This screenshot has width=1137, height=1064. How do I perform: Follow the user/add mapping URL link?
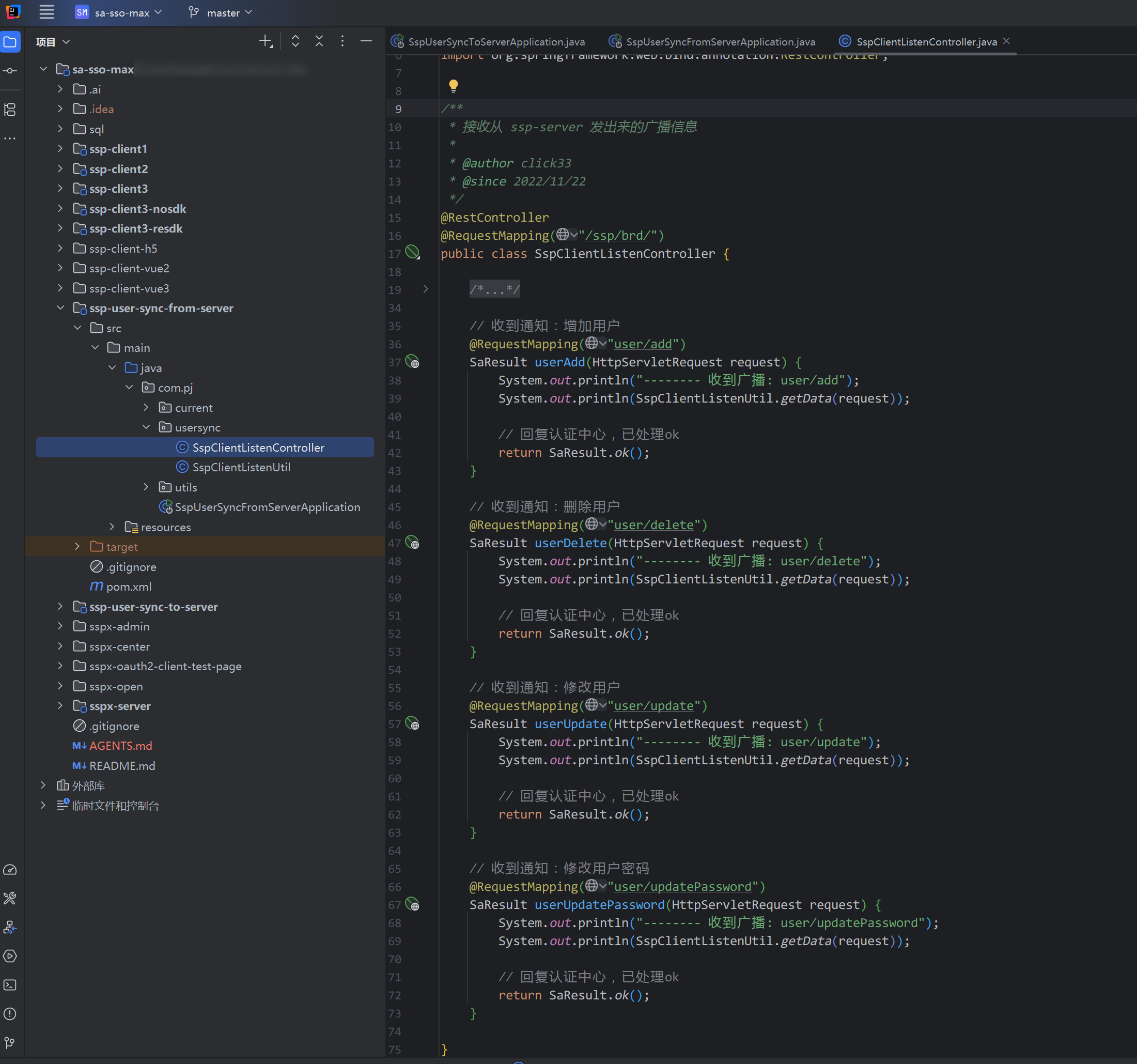click(x=643, y=344)
